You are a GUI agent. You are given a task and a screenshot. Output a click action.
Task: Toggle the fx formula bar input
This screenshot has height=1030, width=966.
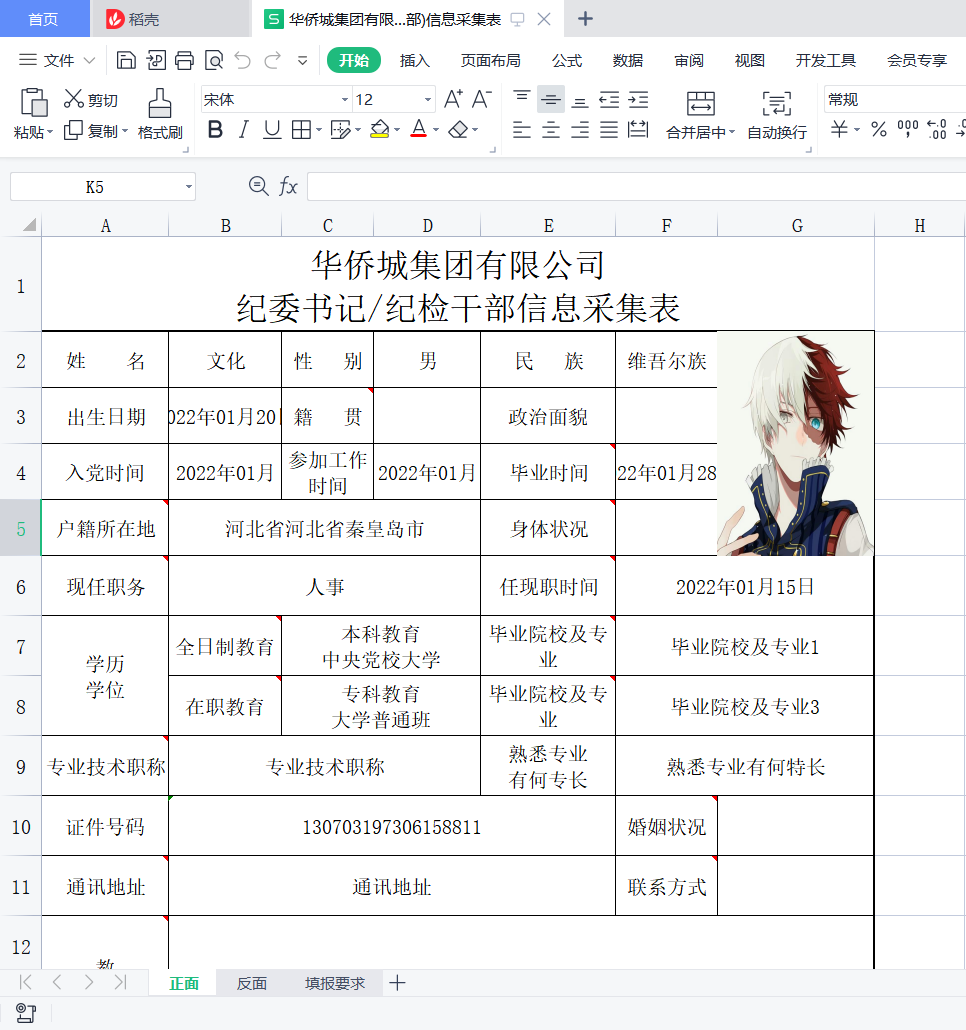tap(286, 186)
